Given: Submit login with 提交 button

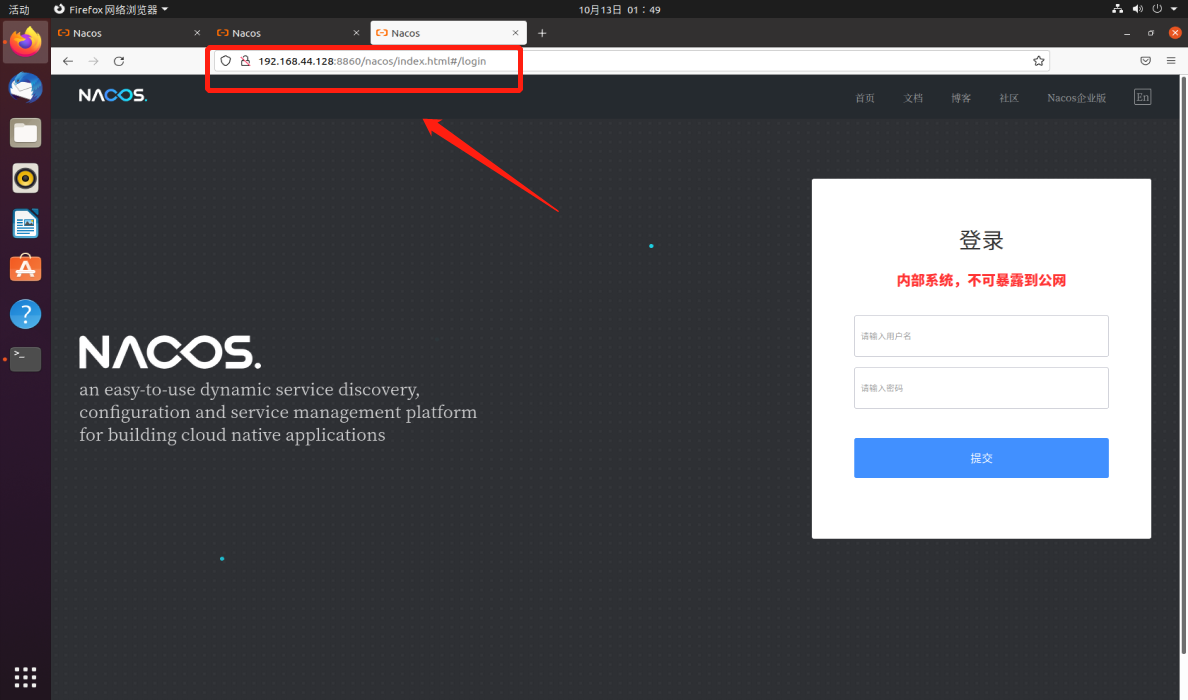Looking at the screenshot, I should pos(981,458).
